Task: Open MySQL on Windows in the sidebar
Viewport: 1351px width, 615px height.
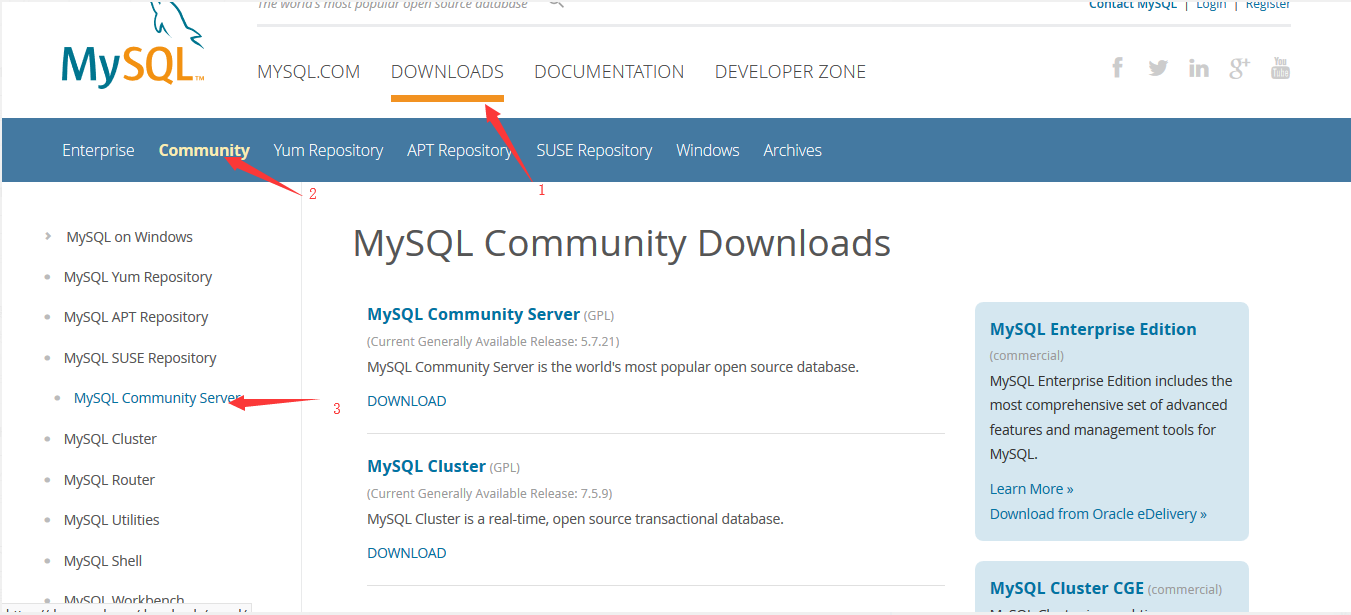Action: point(129,237)
